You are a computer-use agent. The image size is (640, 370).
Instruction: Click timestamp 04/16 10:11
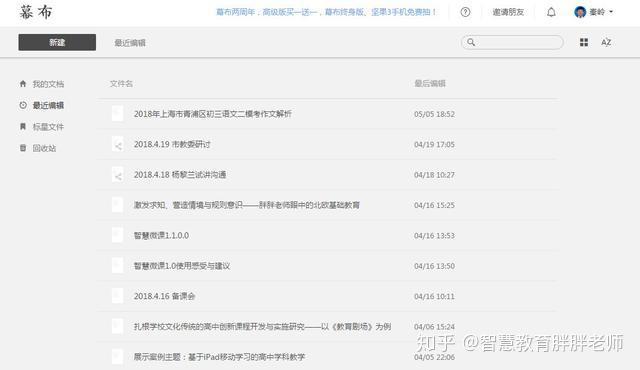click(x=434, y=297)
